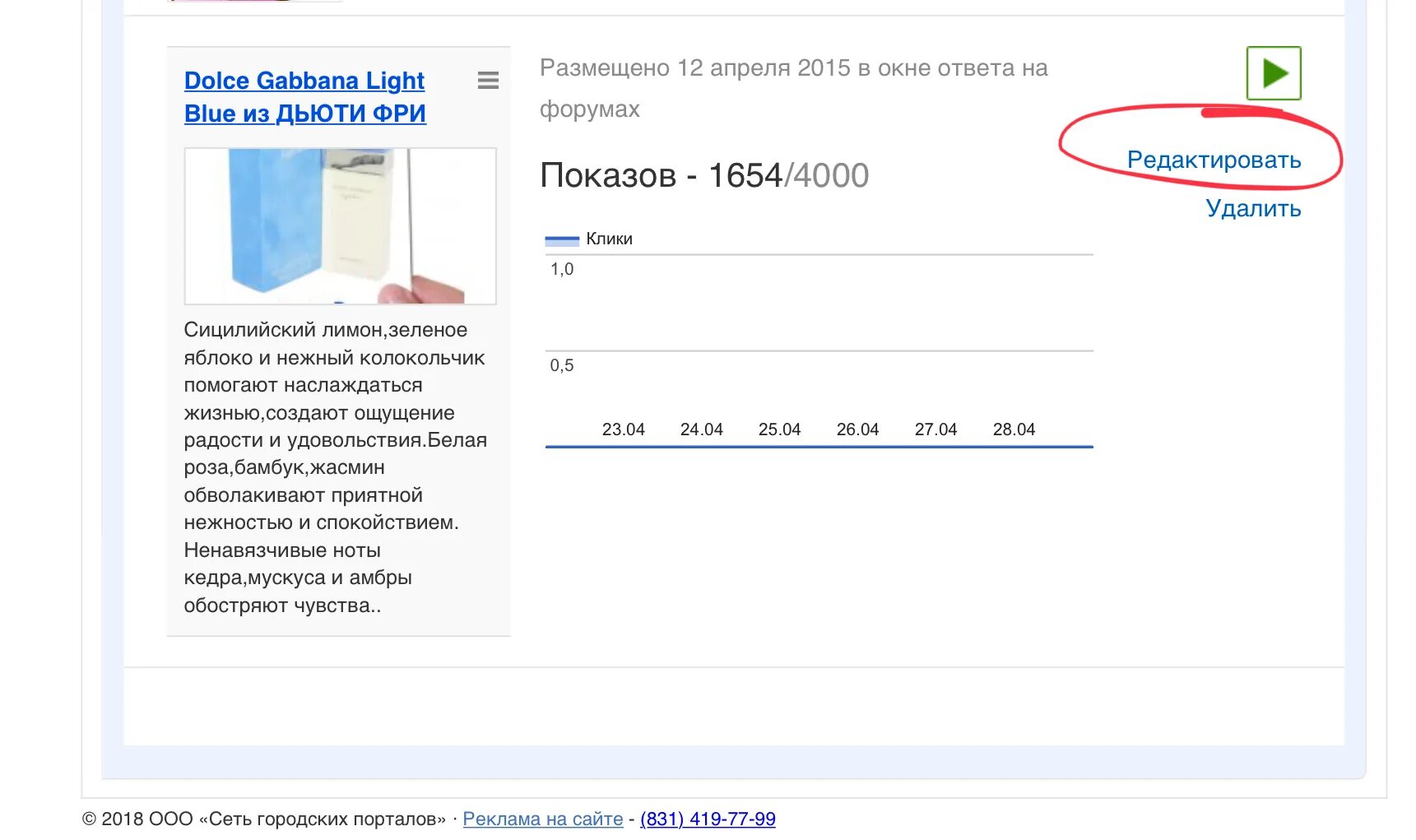Click the 24.04 date label on chart
The image size is (1416, 840).
click(701, 429)
